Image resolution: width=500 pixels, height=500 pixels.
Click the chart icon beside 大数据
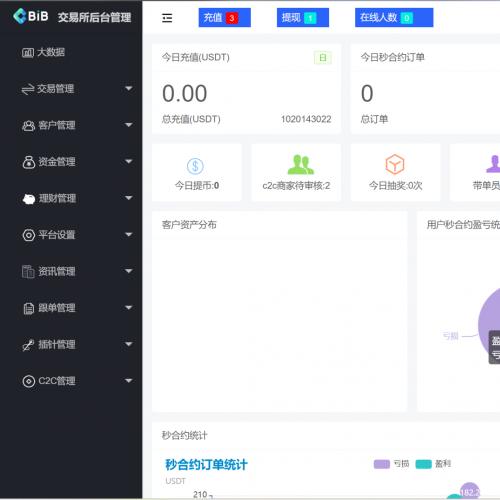tap(28, 52)
